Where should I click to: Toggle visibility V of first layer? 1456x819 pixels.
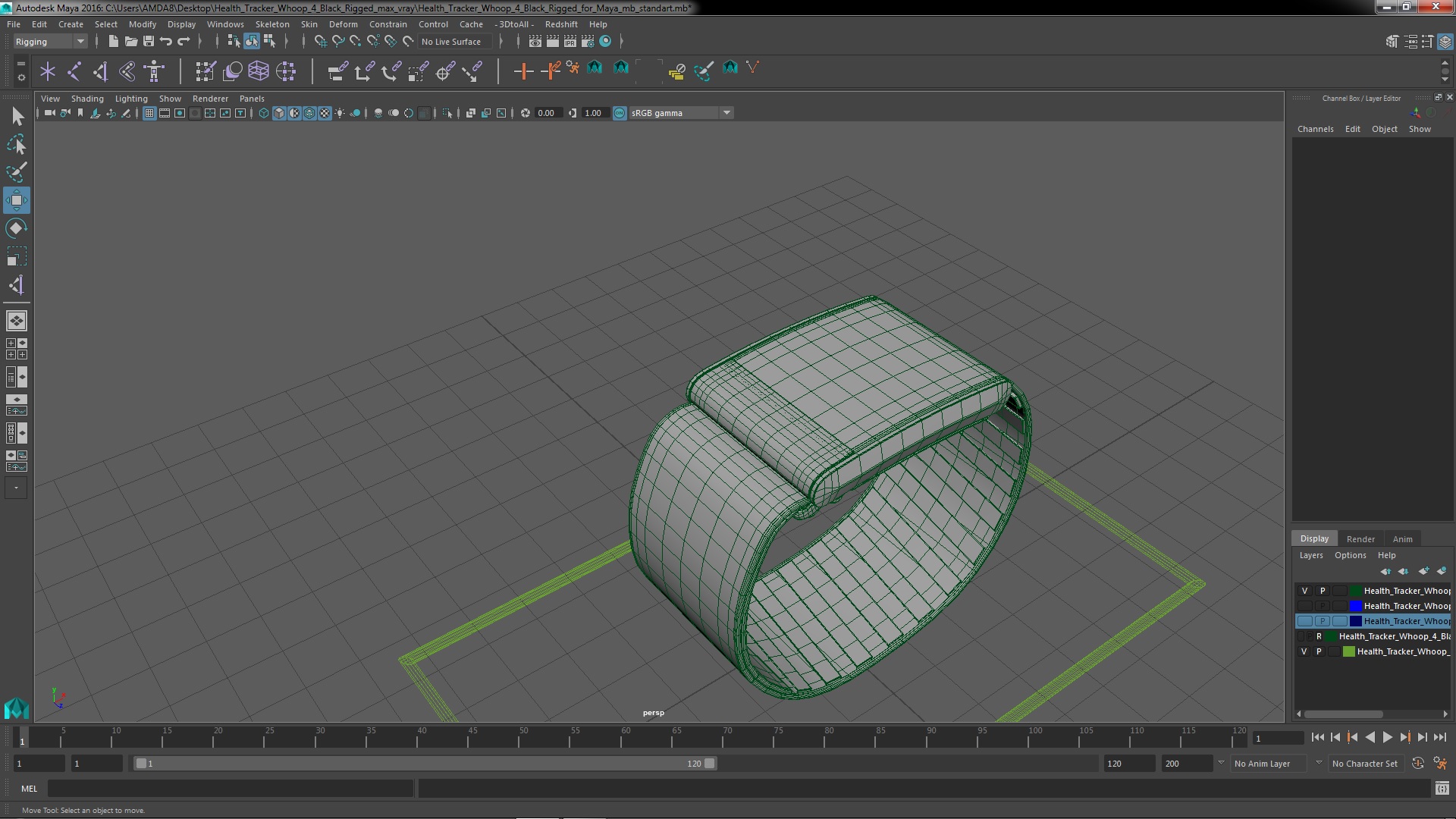[x=1304, y=591]
